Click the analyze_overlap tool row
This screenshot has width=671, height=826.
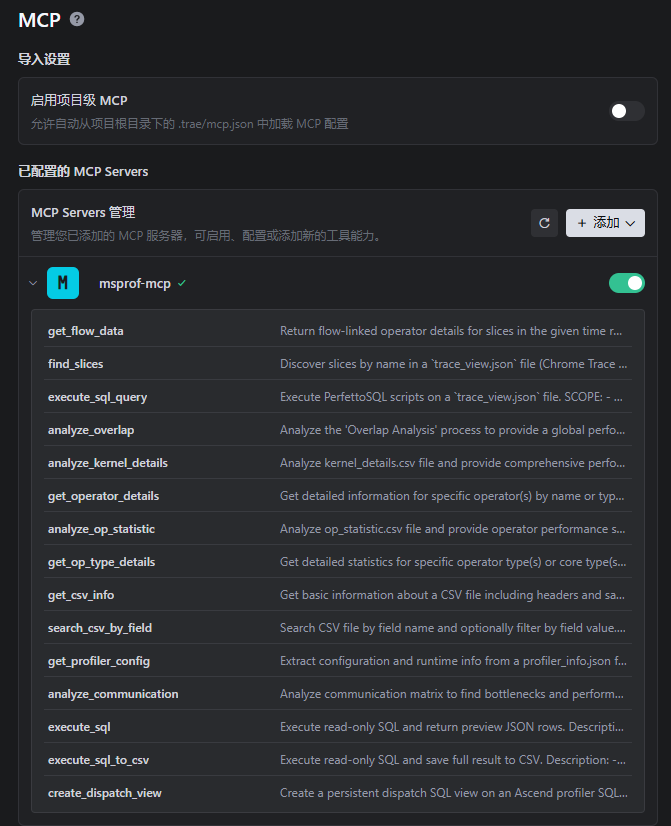pos(338,430)
